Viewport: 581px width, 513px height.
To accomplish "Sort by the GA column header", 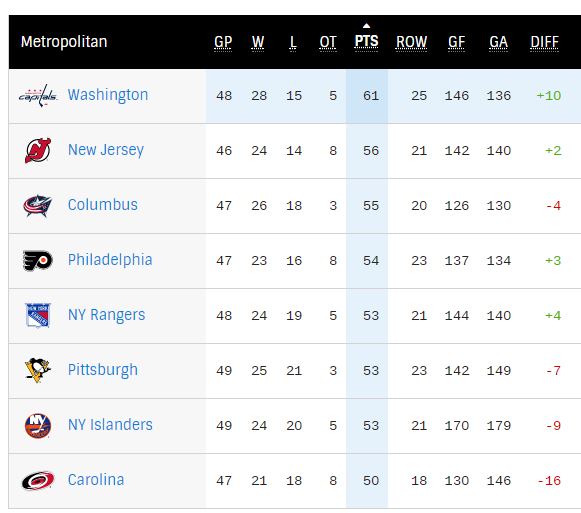I will point(498,42).
